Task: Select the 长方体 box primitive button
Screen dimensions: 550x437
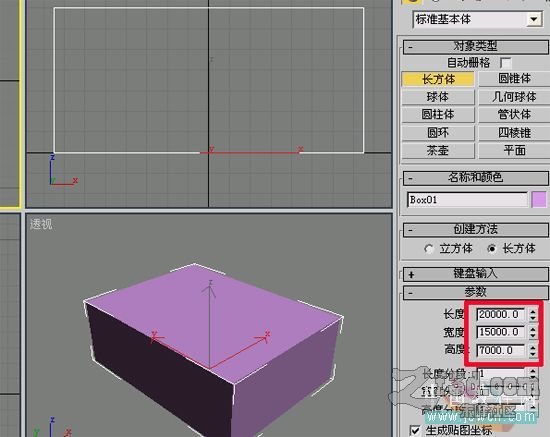Action: coord(438,79)
